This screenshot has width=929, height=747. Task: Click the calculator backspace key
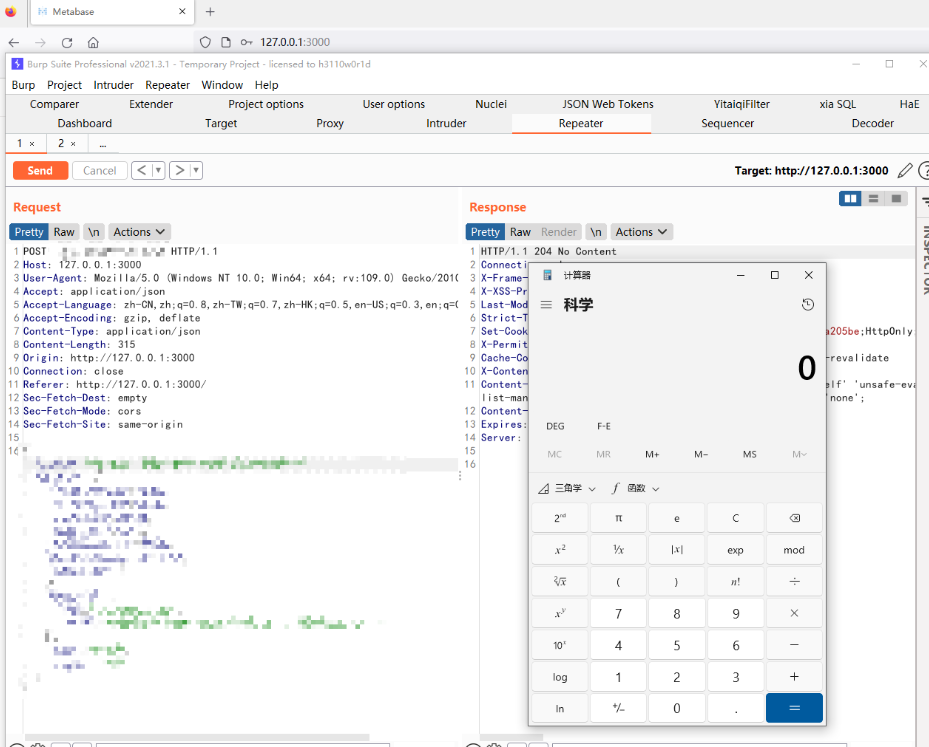coord(795,518)
